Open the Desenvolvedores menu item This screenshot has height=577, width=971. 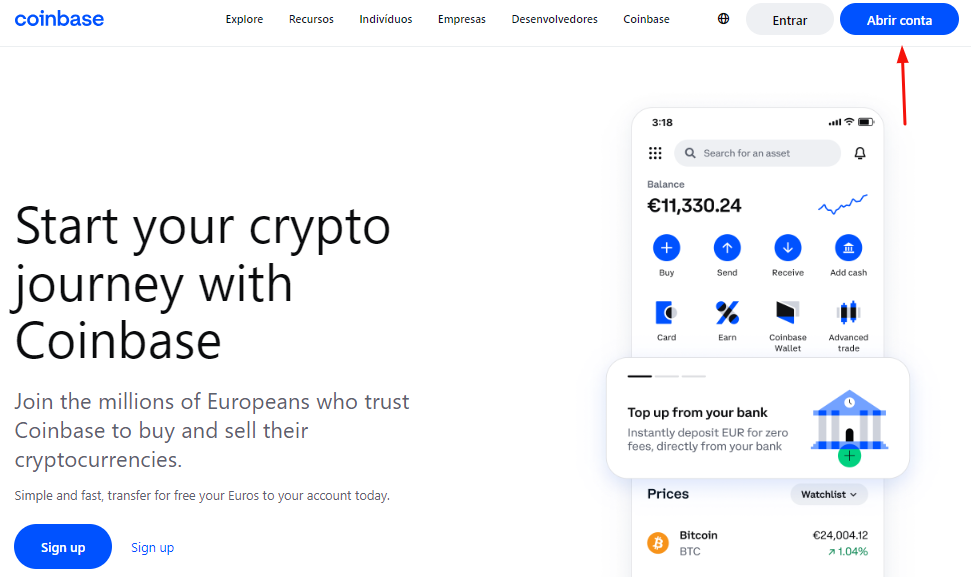[554, 19]
